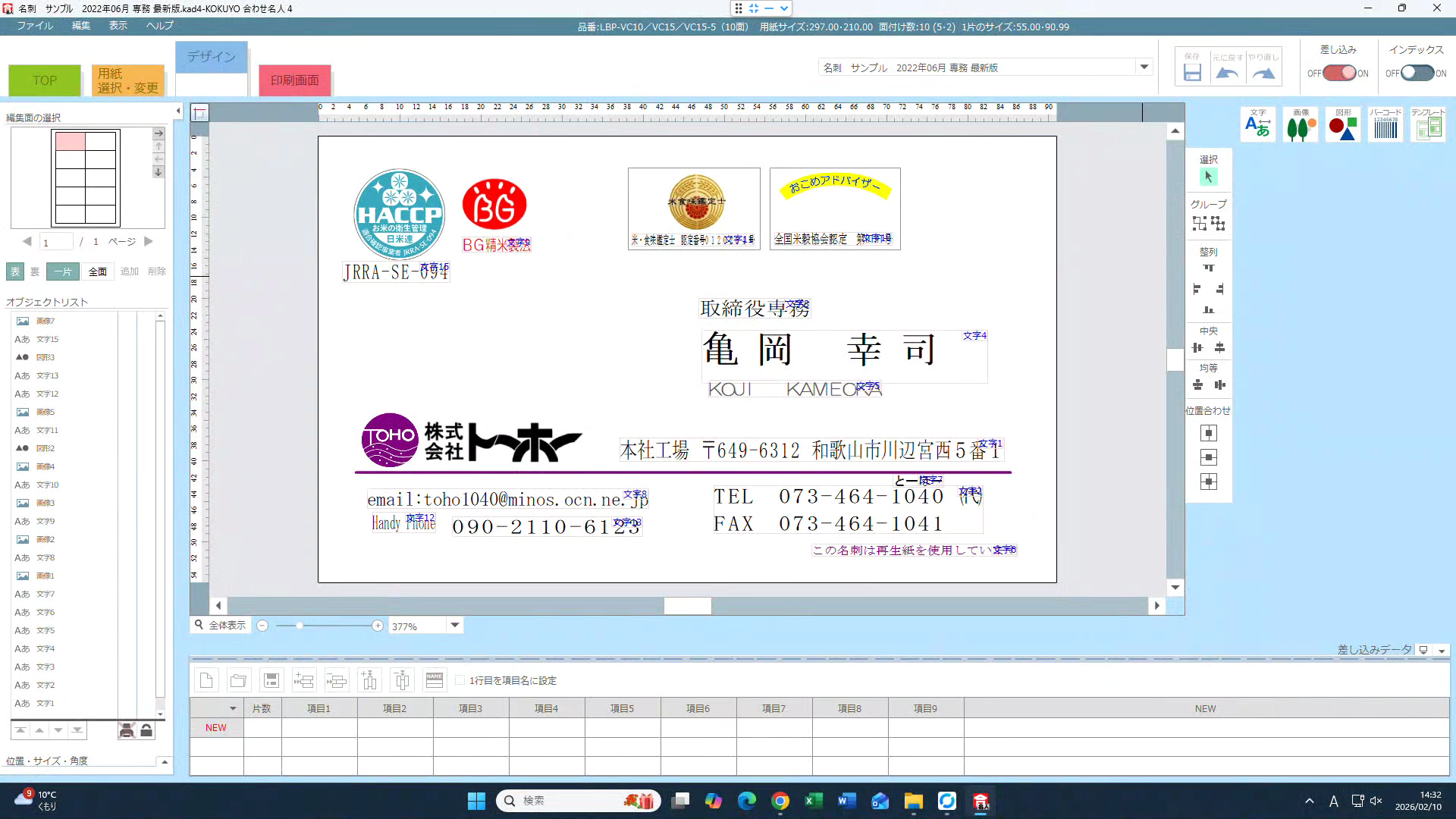
Task: Click the lock object icon
Action: [146, 730]
